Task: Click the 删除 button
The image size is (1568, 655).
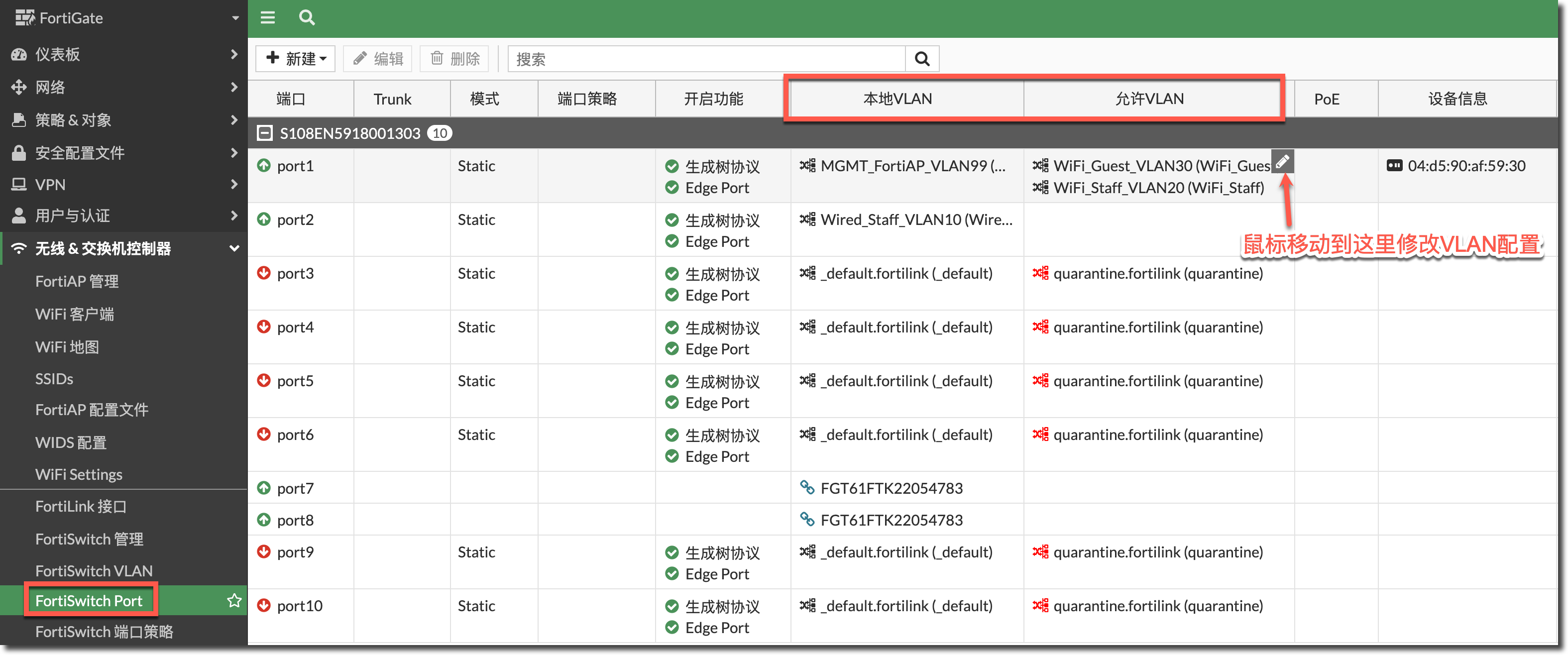Action: (x=454, y=59)
